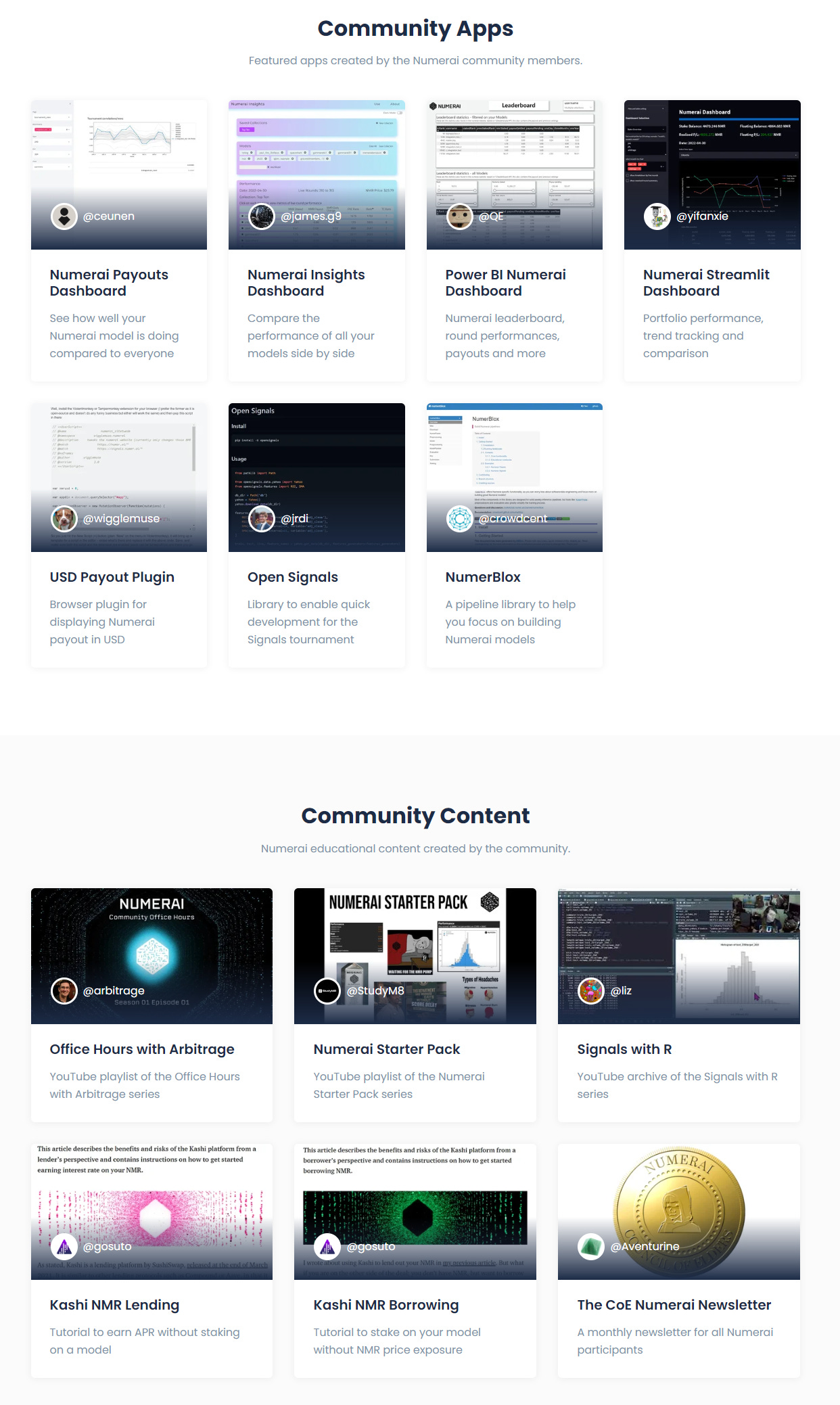This screenshot has height=1405, width=840.
Task: Click the @ceunen username label
Action: point(109,216)
